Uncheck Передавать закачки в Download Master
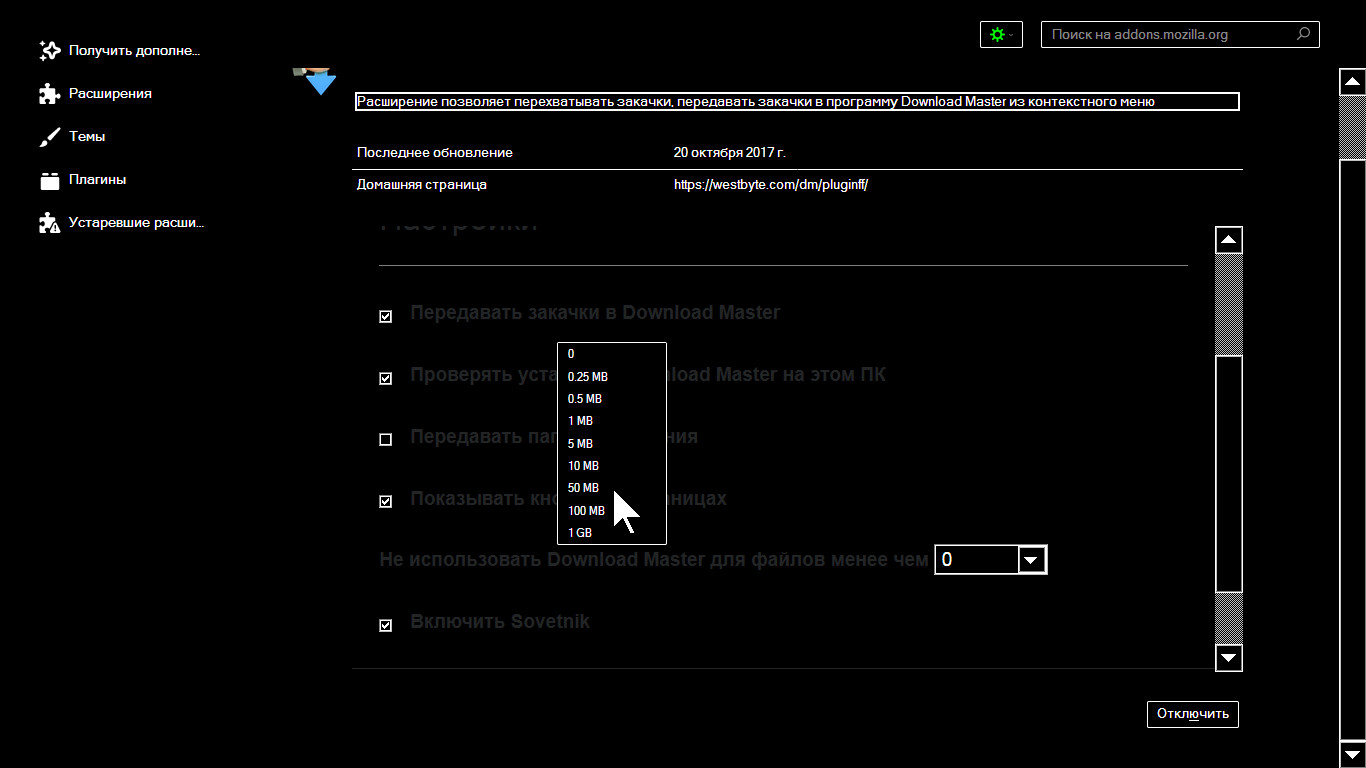The height and width of the screenshot is (768, 1366). [x=386, y=317]
